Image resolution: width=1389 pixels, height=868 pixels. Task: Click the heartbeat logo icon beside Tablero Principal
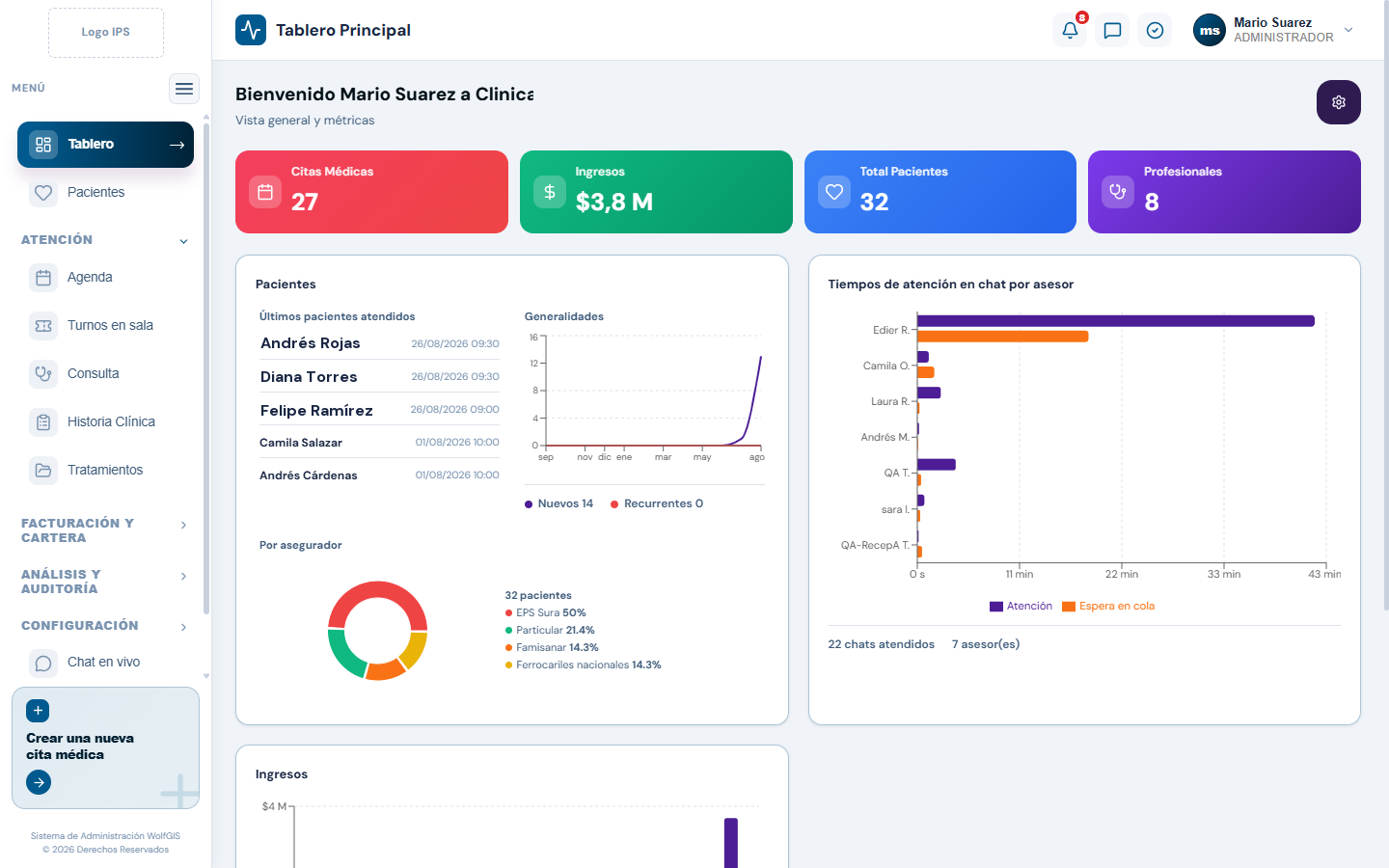coord(251,30)
